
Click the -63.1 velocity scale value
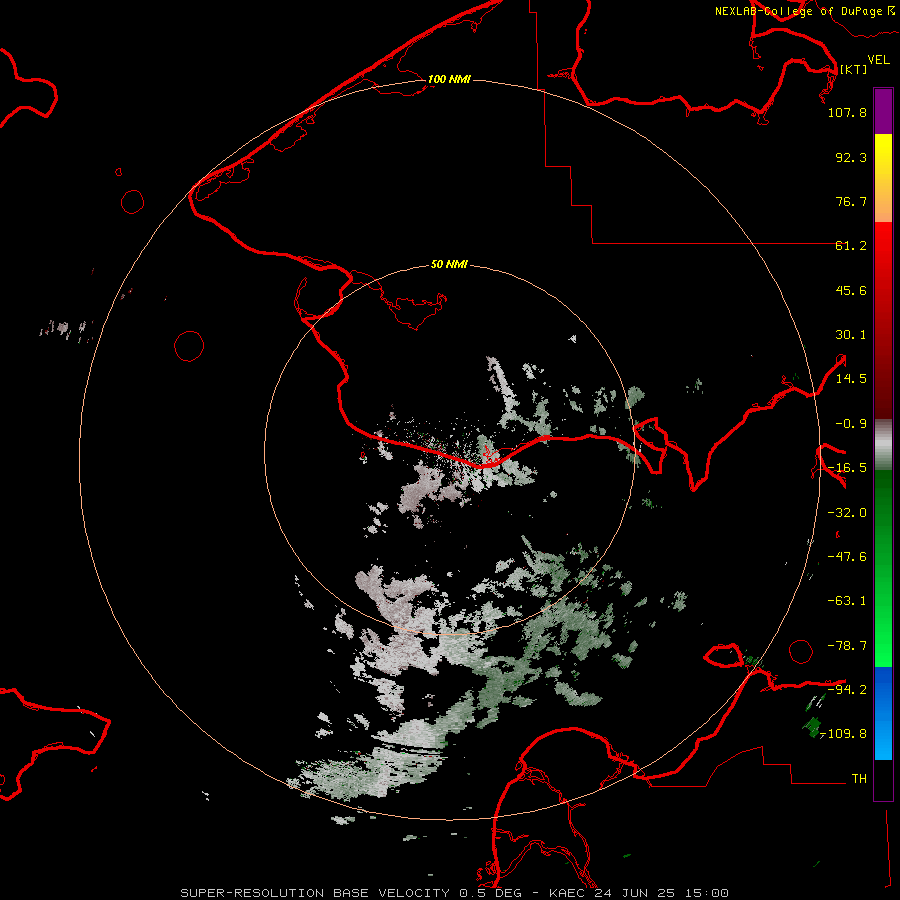pos(847,601)
